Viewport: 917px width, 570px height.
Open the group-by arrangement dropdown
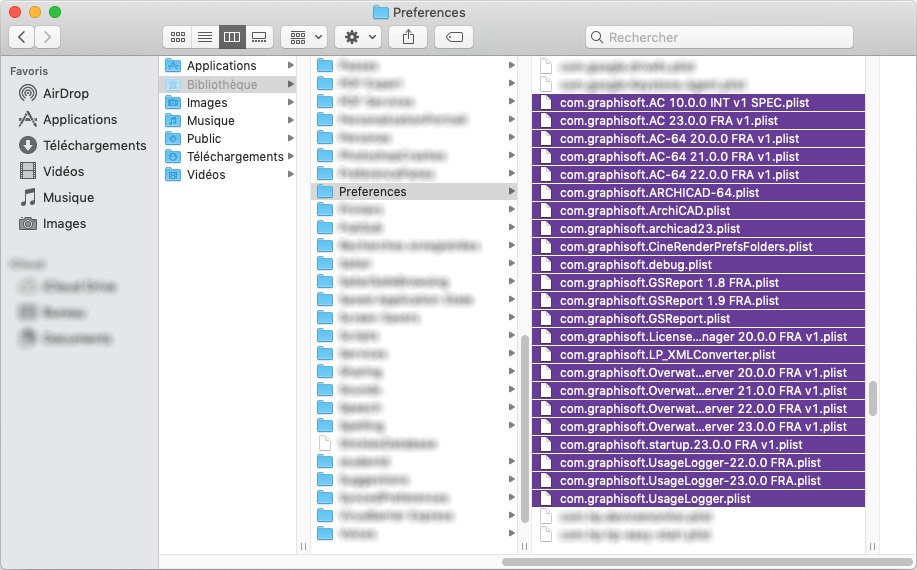304,37
